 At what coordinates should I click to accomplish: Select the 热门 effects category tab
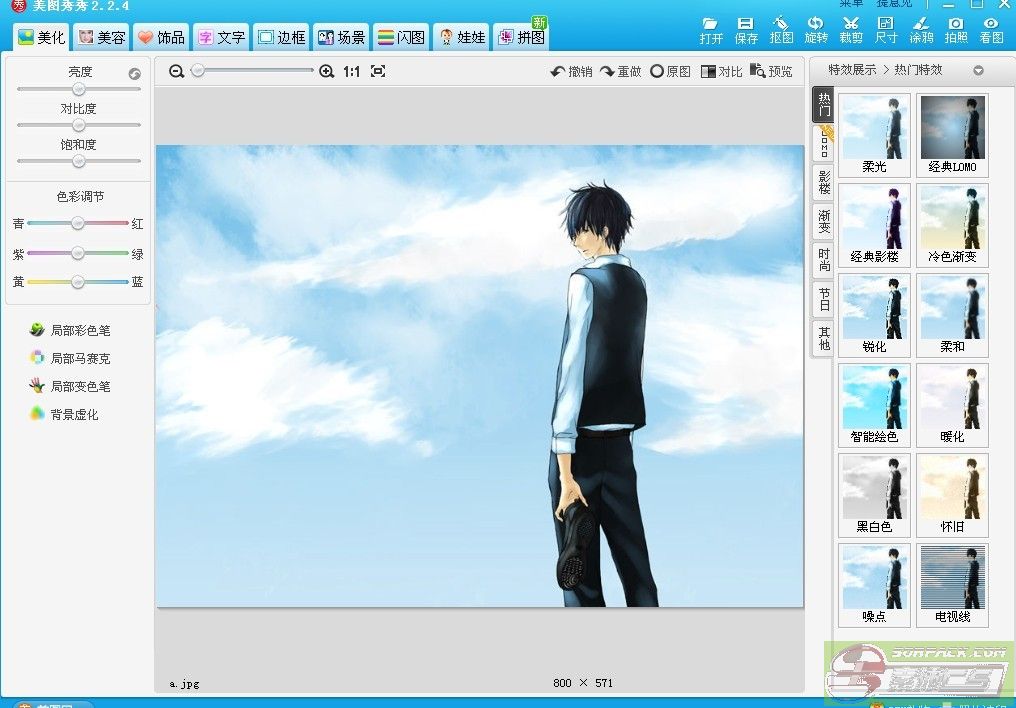(x=824, y=104)
